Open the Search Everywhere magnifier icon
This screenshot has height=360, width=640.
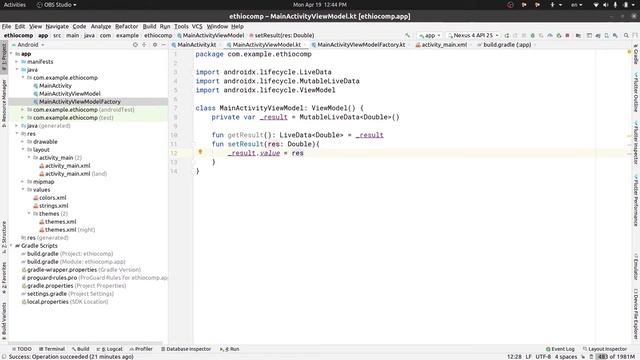(626, 36)
